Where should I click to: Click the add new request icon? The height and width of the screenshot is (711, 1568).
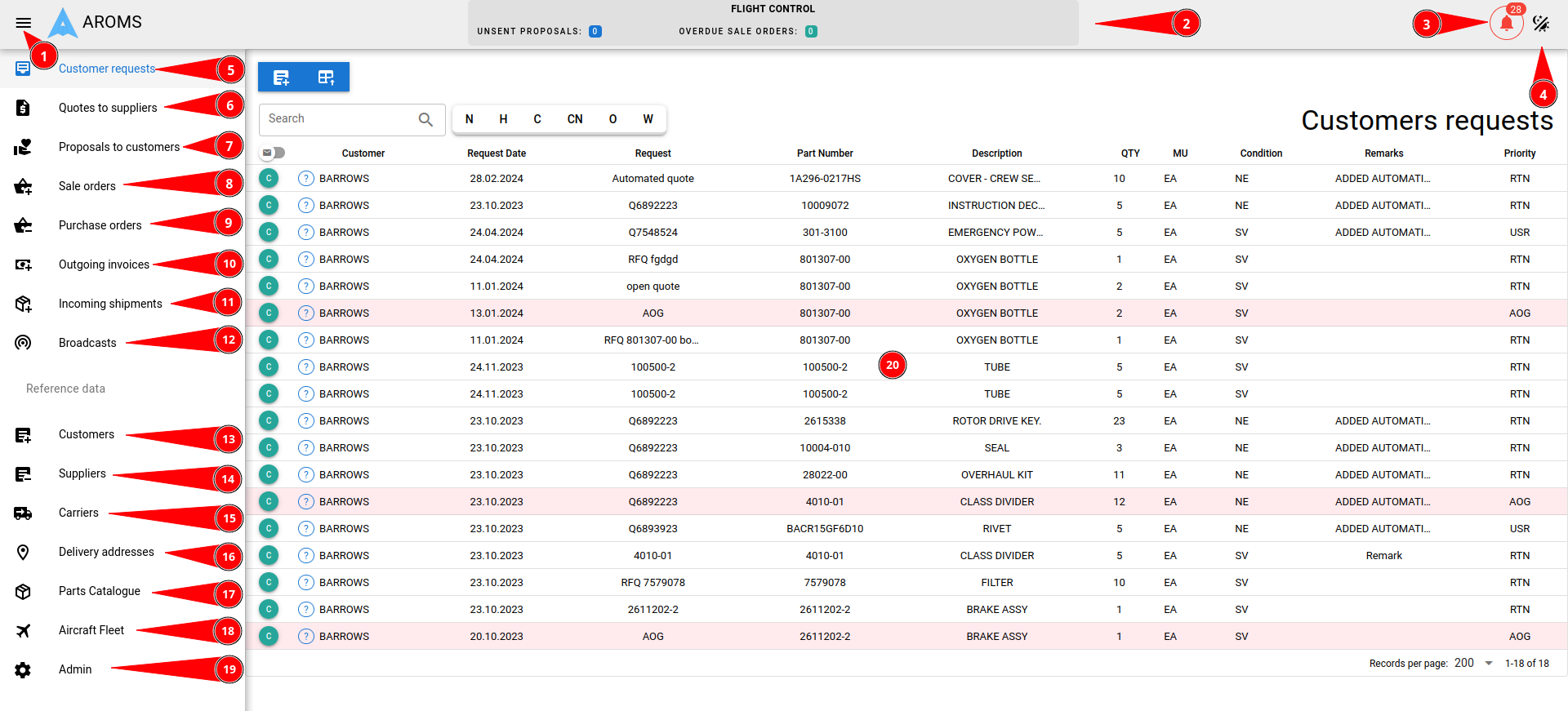click(281, 78)
